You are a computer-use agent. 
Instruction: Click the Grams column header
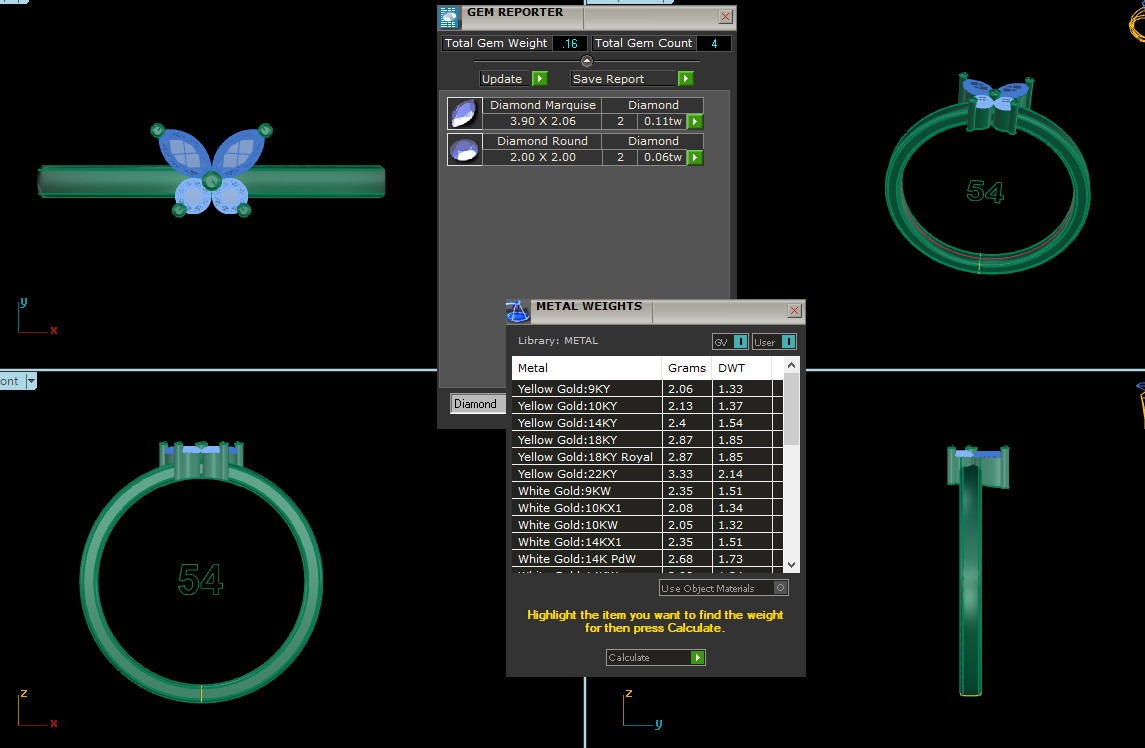(687, 368)
